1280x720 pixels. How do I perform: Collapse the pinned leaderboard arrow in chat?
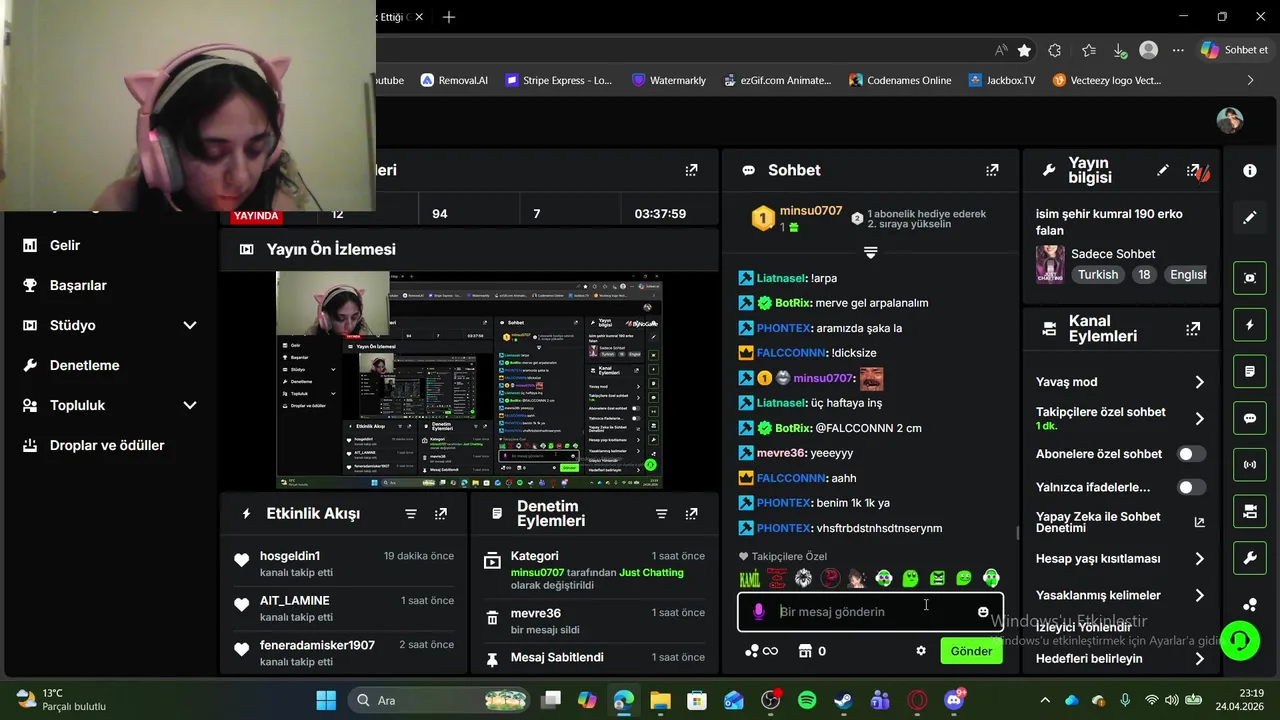[x=870, y=252]
